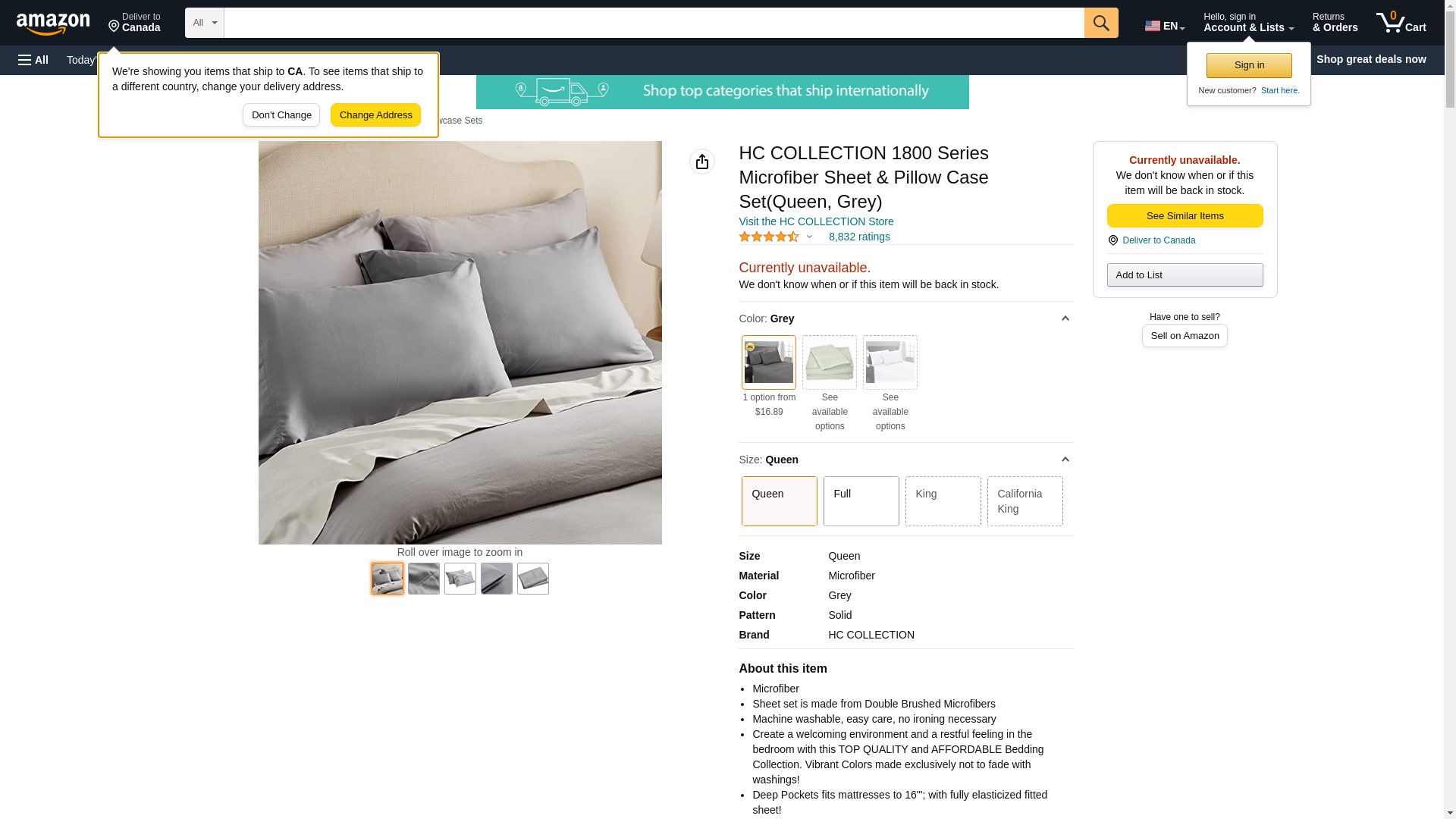
Task: Collapse the Color section chevron
Action: (x=1065, y=318)
